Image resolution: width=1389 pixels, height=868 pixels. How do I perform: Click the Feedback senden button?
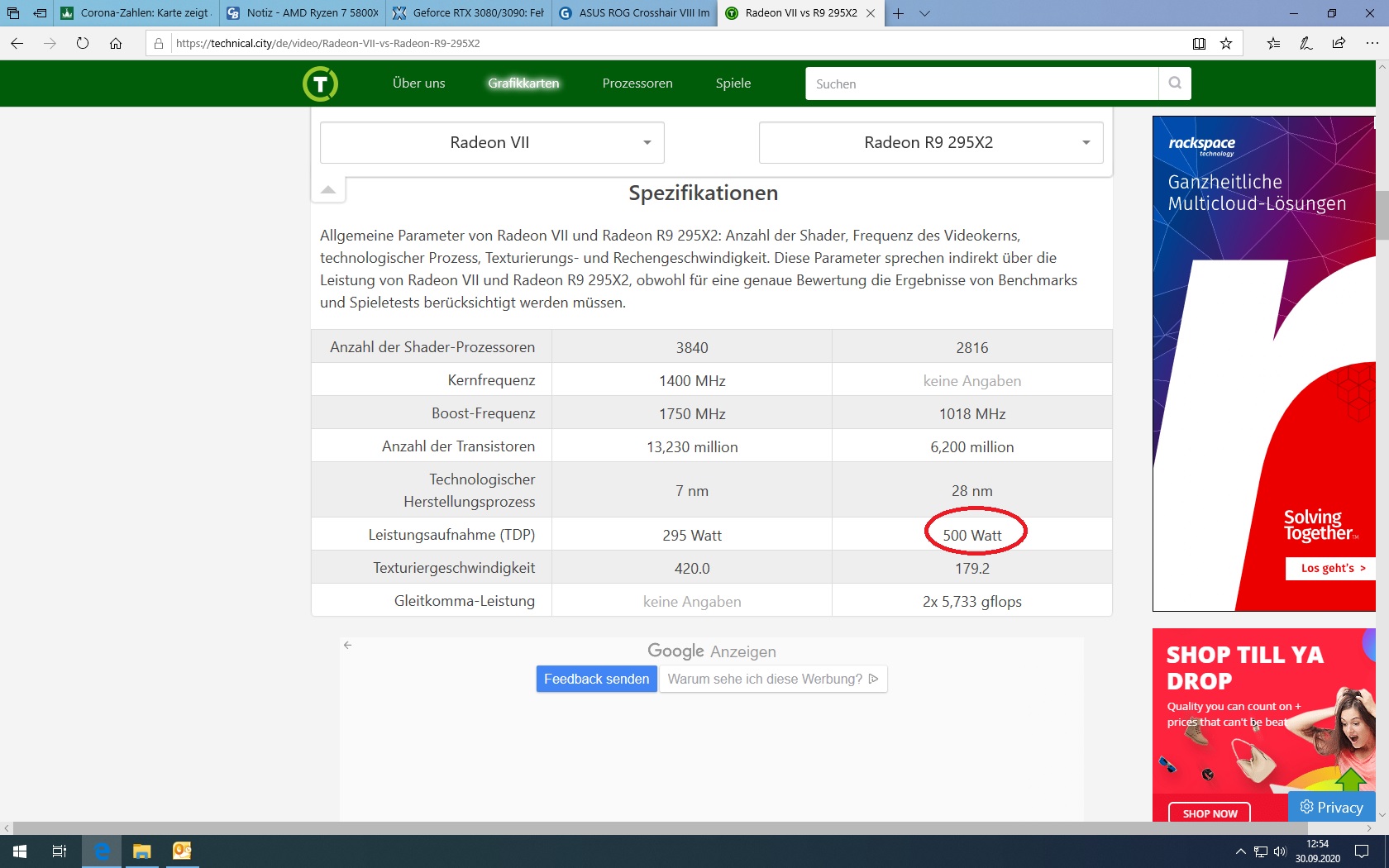pyautogui.click(x=597, y=680)
